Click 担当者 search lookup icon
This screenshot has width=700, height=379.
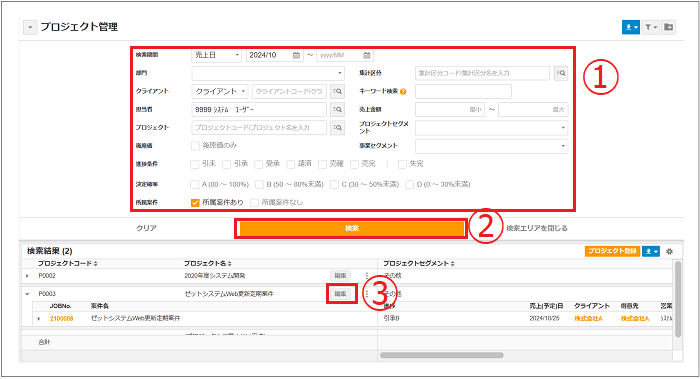338,109
